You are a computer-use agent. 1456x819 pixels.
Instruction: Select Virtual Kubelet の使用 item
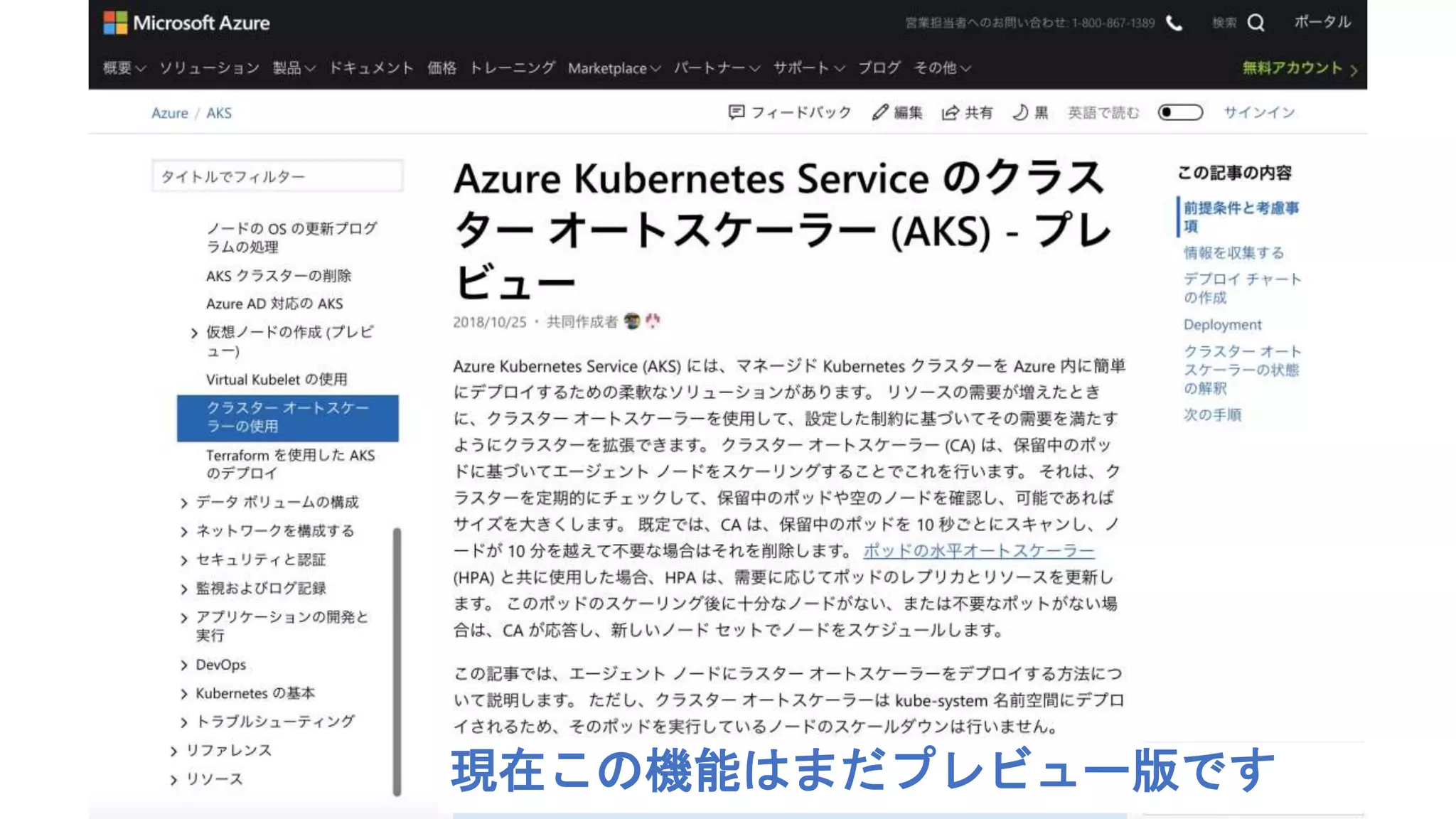tap(276, 380)
